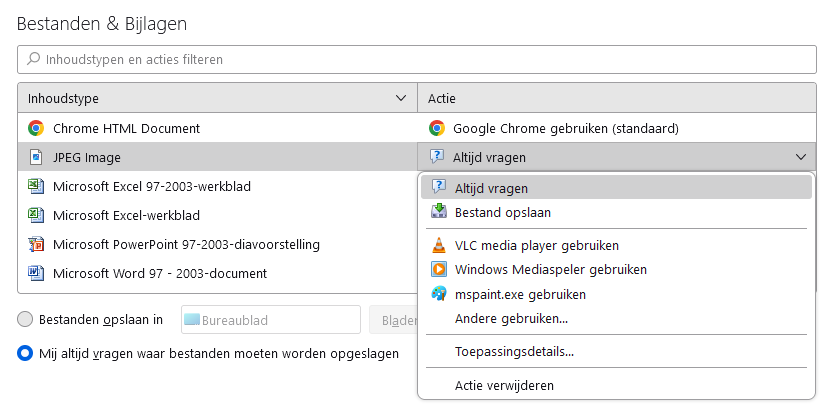
Task: Click the PowerPoint 97-2003-diavoorstelling icon
Action: pyautogui.click(x=36, y=244)
